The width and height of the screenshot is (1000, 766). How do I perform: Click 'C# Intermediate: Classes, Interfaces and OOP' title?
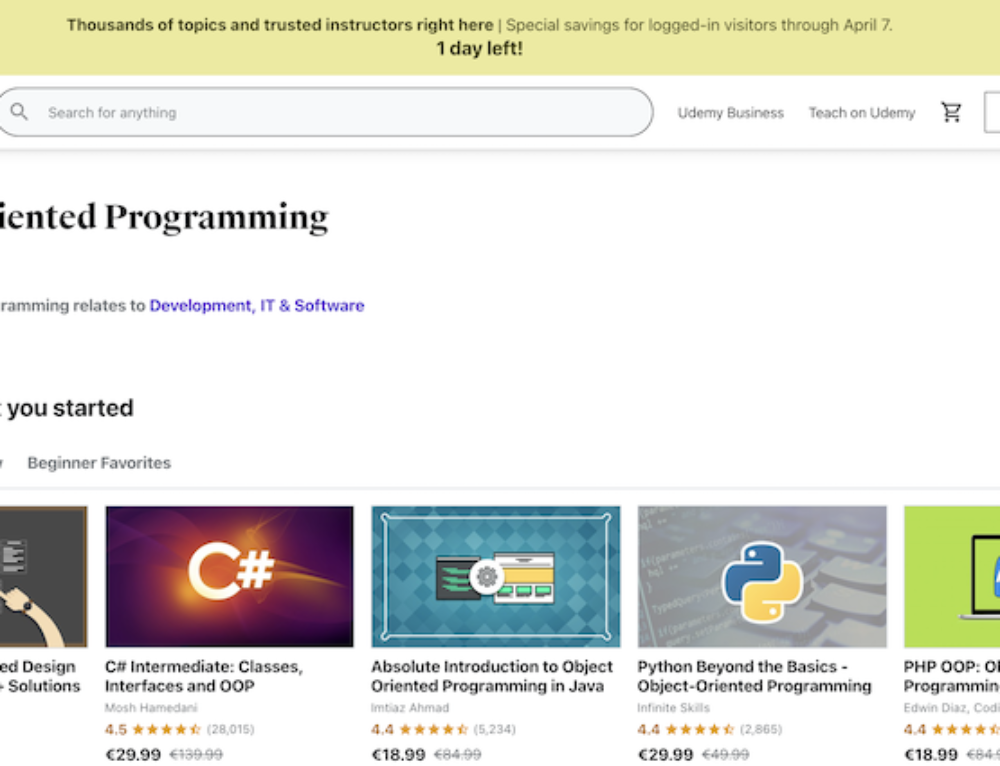tap(204, 676)
